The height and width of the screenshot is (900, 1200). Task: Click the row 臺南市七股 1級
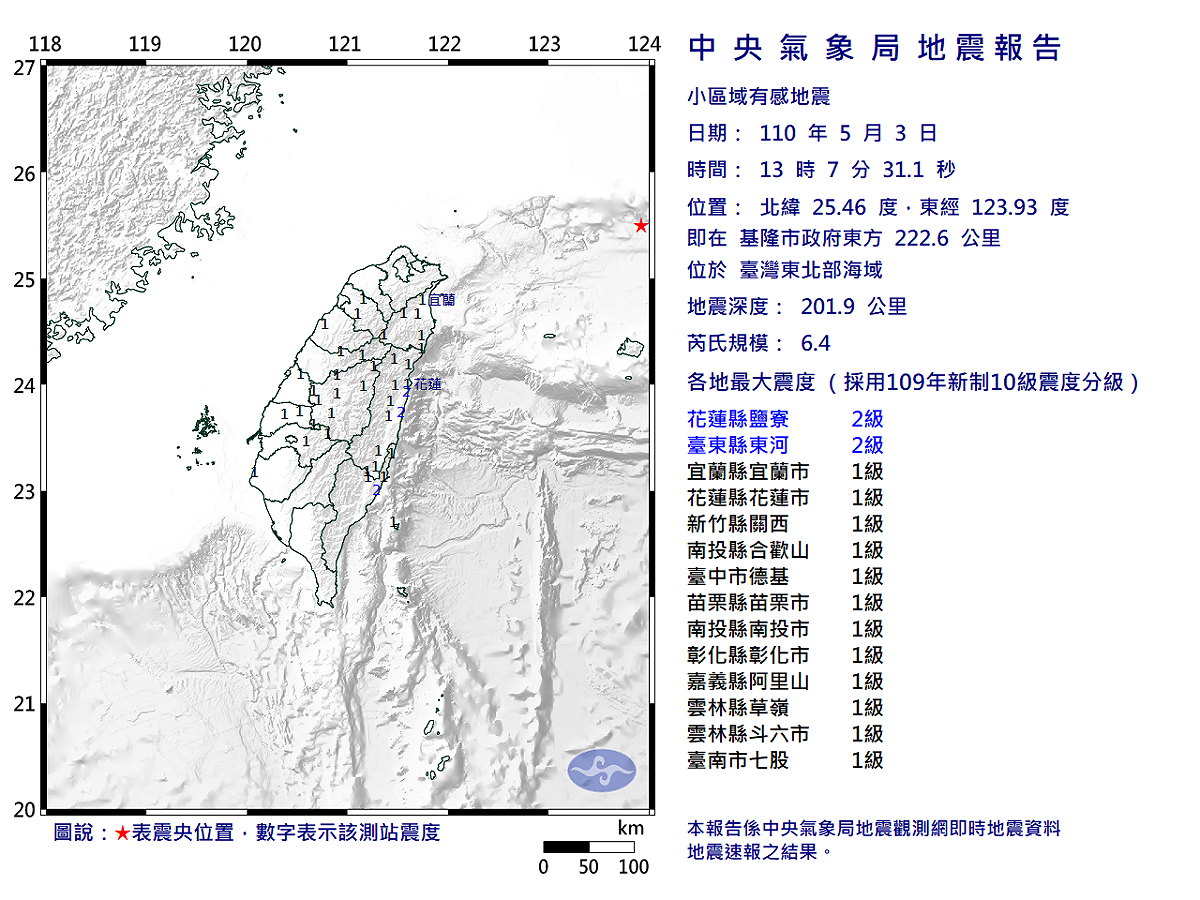pos(786,760)
